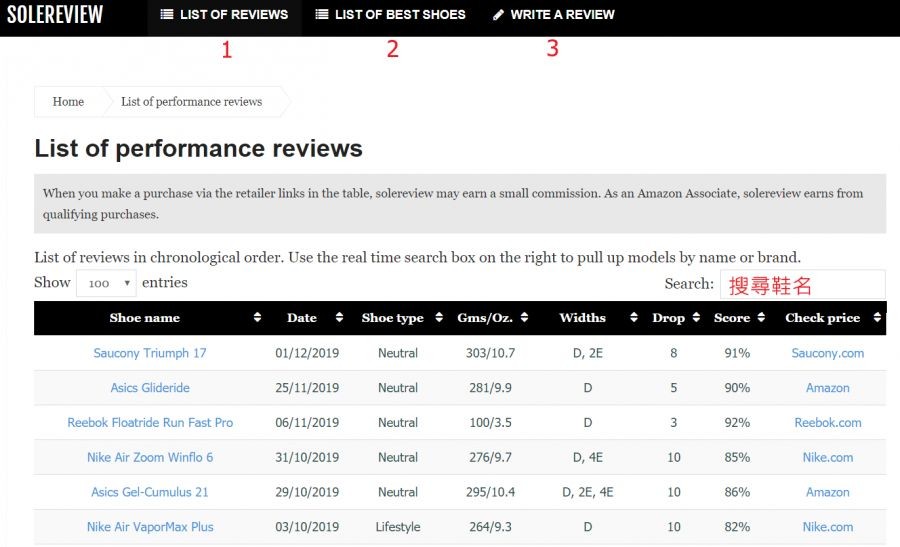Click the weight value 295/10.4
Viewport: 900px width, 547px height.
(490, 492)
